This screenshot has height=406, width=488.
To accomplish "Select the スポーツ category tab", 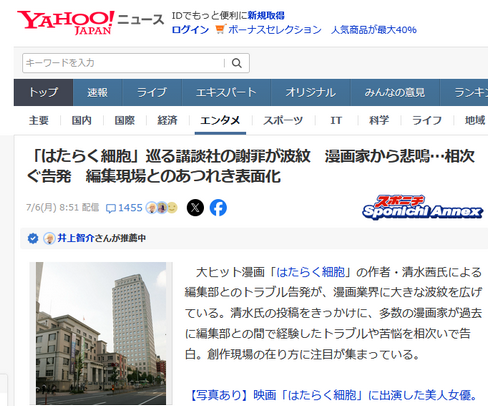I will coord(283,120).
